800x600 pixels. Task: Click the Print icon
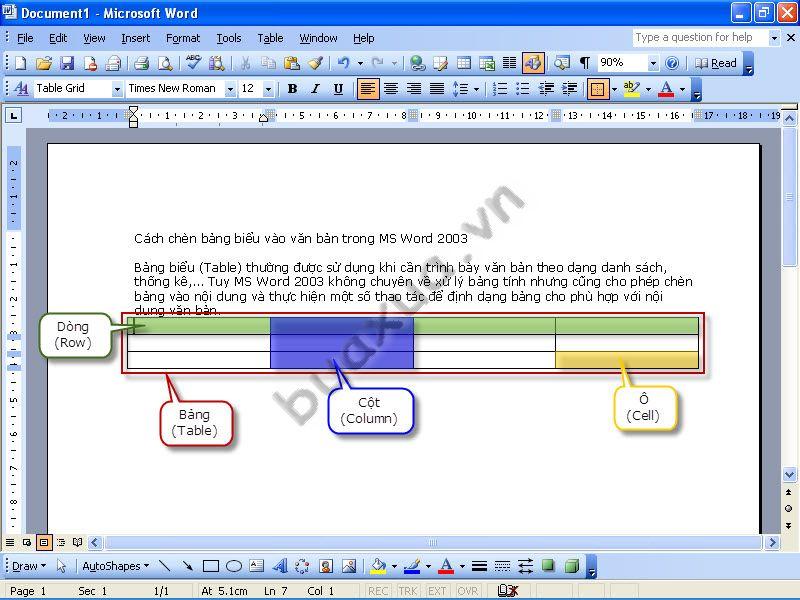[x=141, y=63]
